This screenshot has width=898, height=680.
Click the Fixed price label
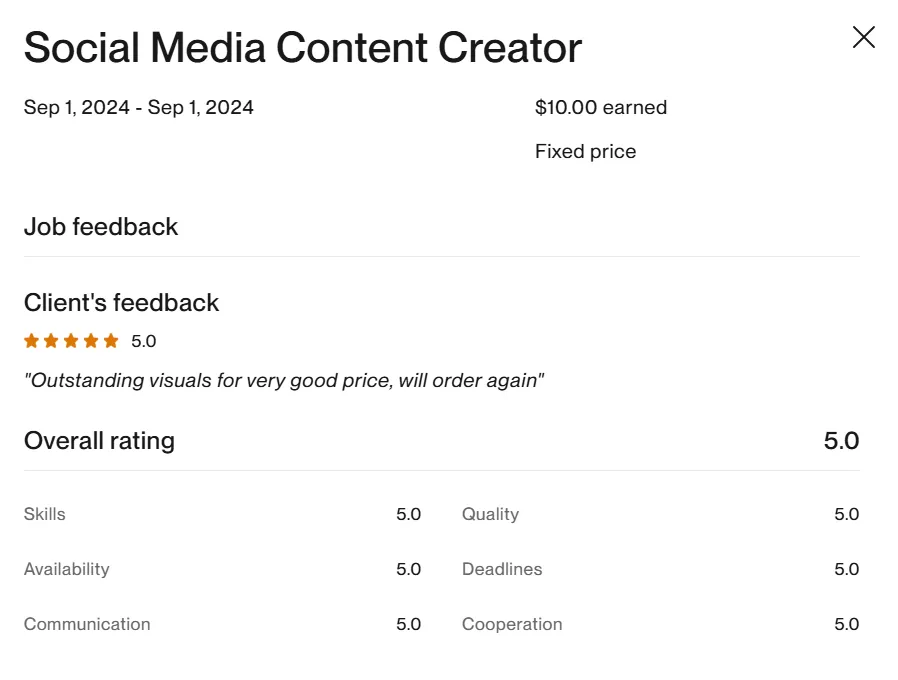click(585, 151)
